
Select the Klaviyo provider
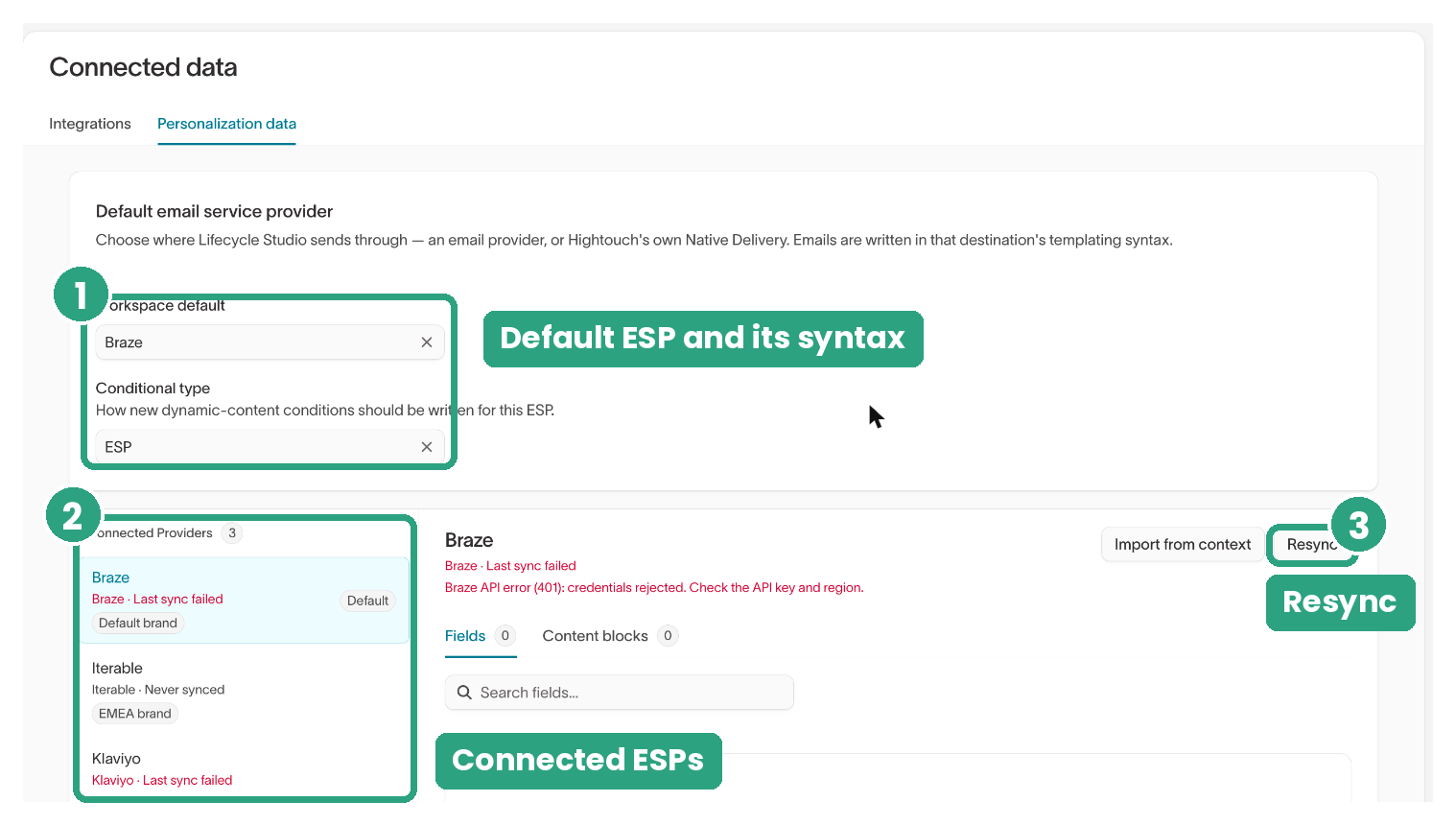click(245, 769)
